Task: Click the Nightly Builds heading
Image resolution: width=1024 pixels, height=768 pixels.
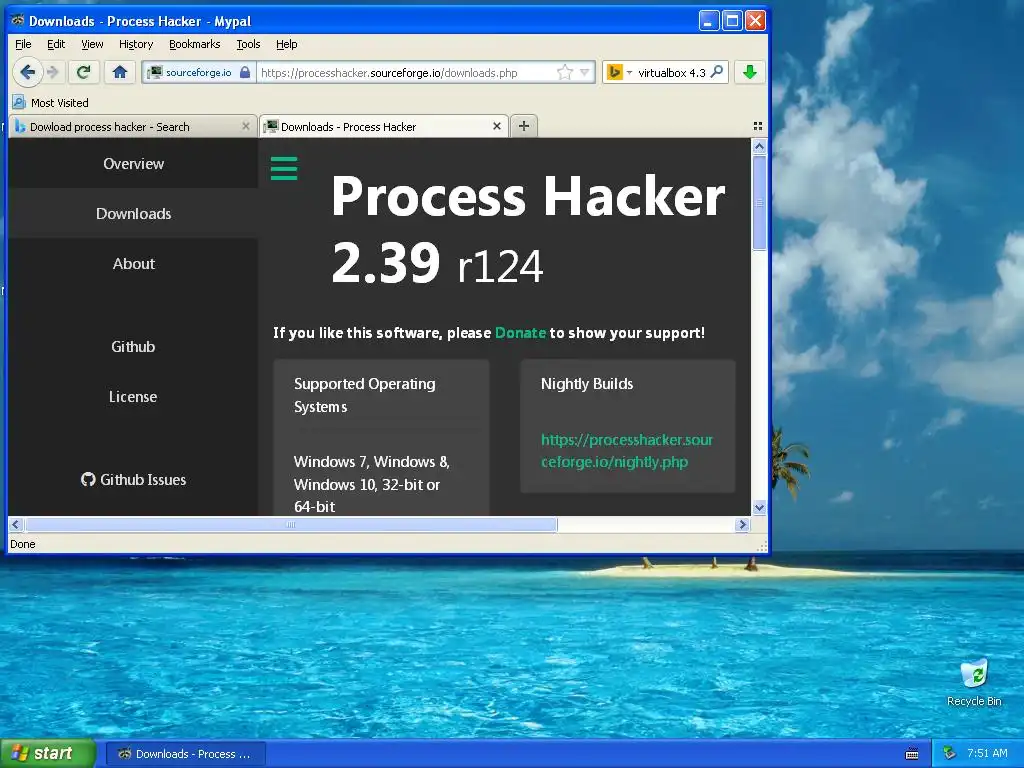Action: [587, 384]
